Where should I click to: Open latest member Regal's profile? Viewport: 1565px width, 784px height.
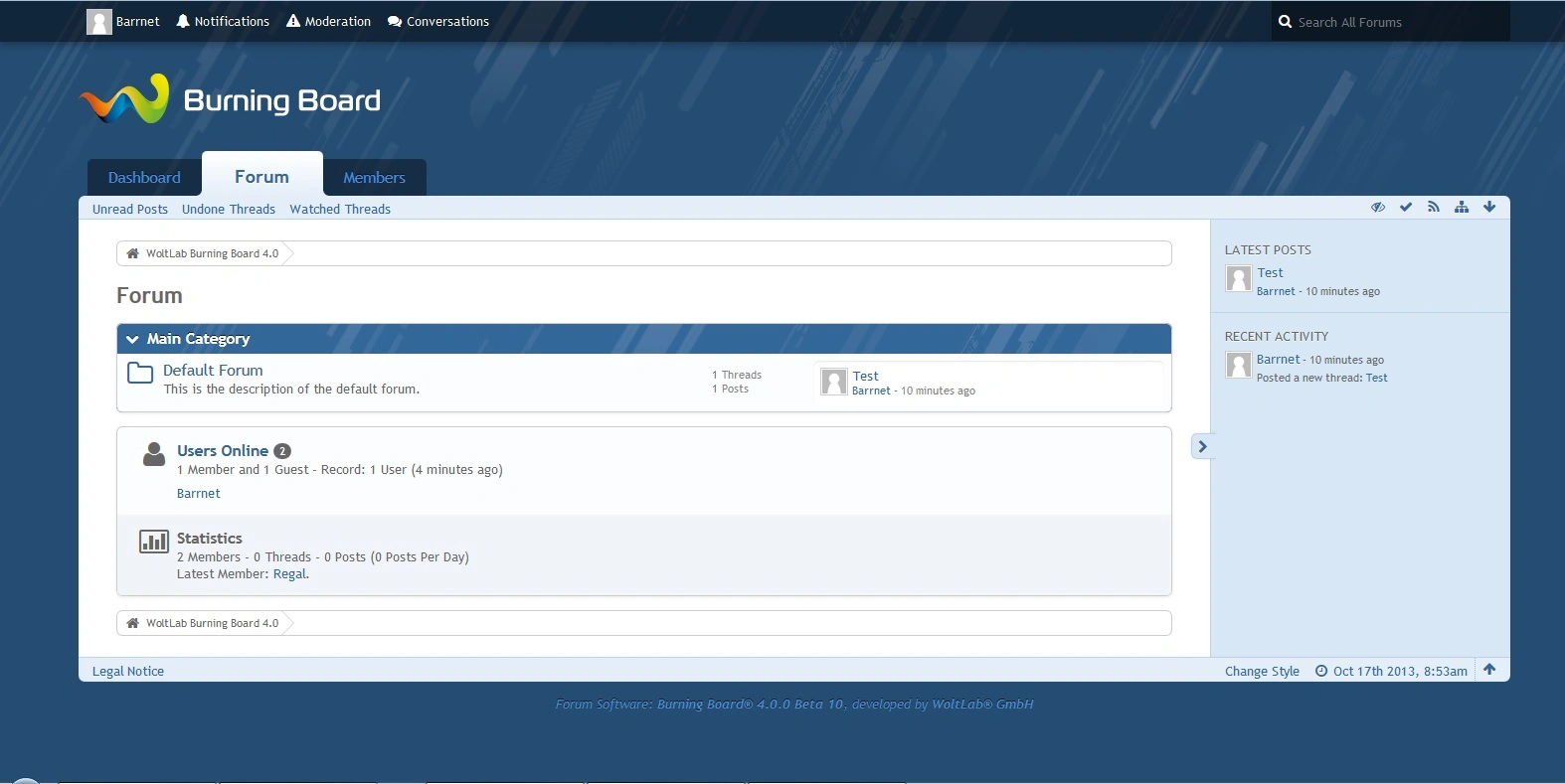tap(289, 573)
